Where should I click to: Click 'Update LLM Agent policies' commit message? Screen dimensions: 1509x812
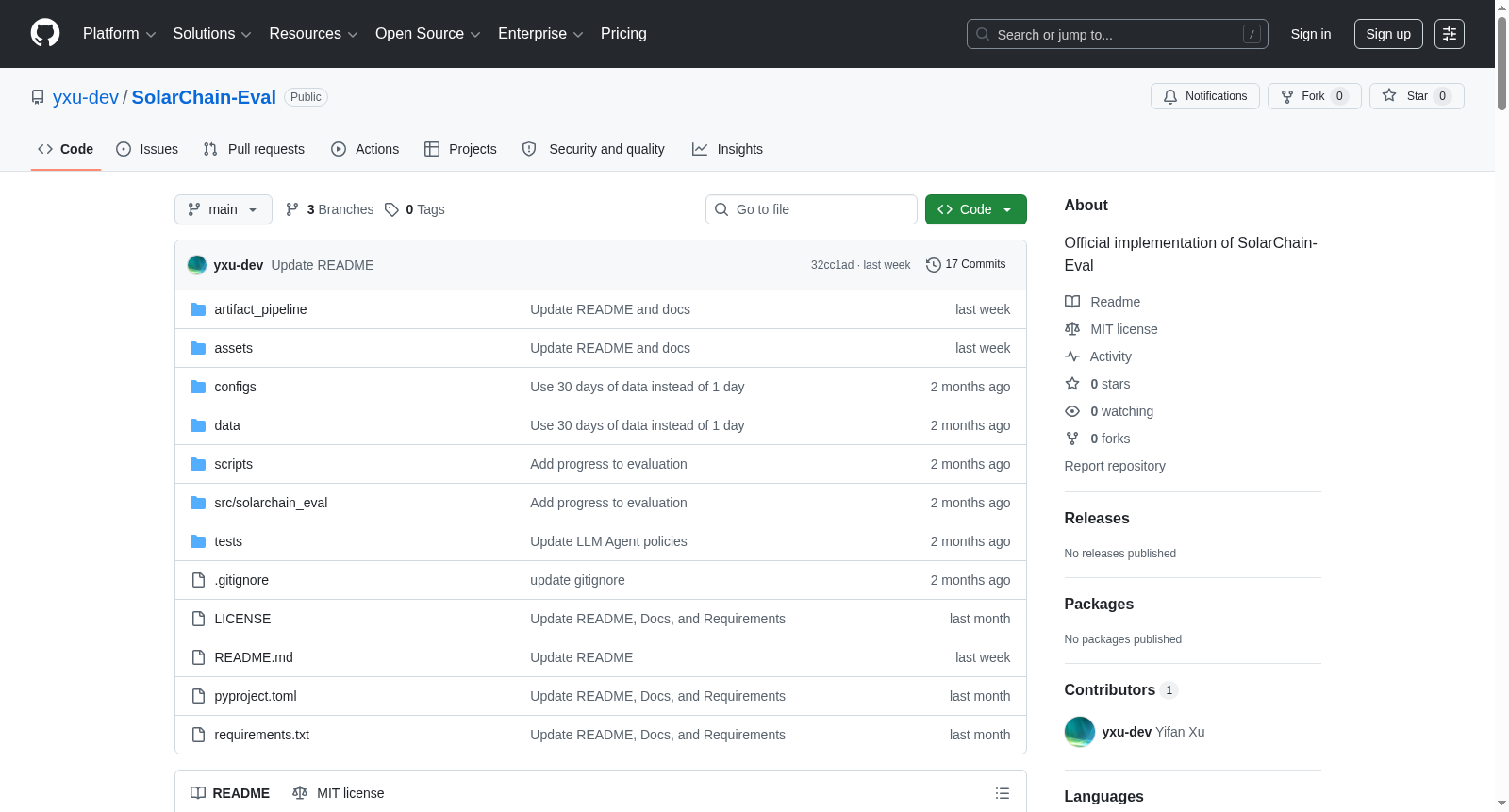[x=608, y=541]
